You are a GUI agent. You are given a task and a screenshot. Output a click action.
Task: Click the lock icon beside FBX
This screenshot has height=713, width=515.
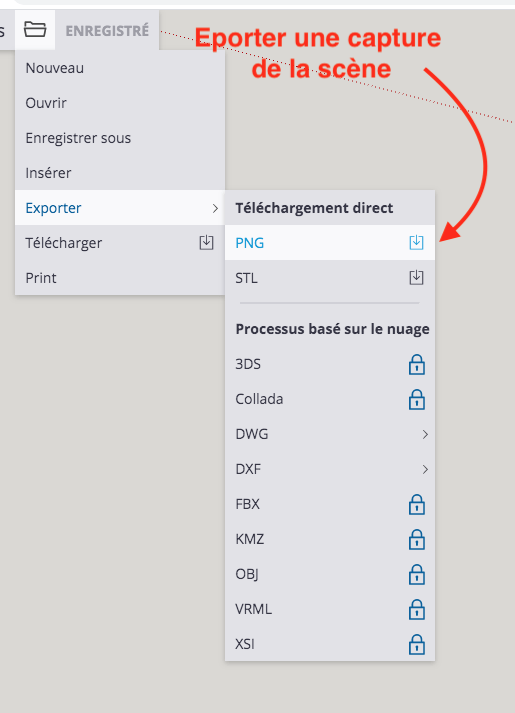(417, 505)
